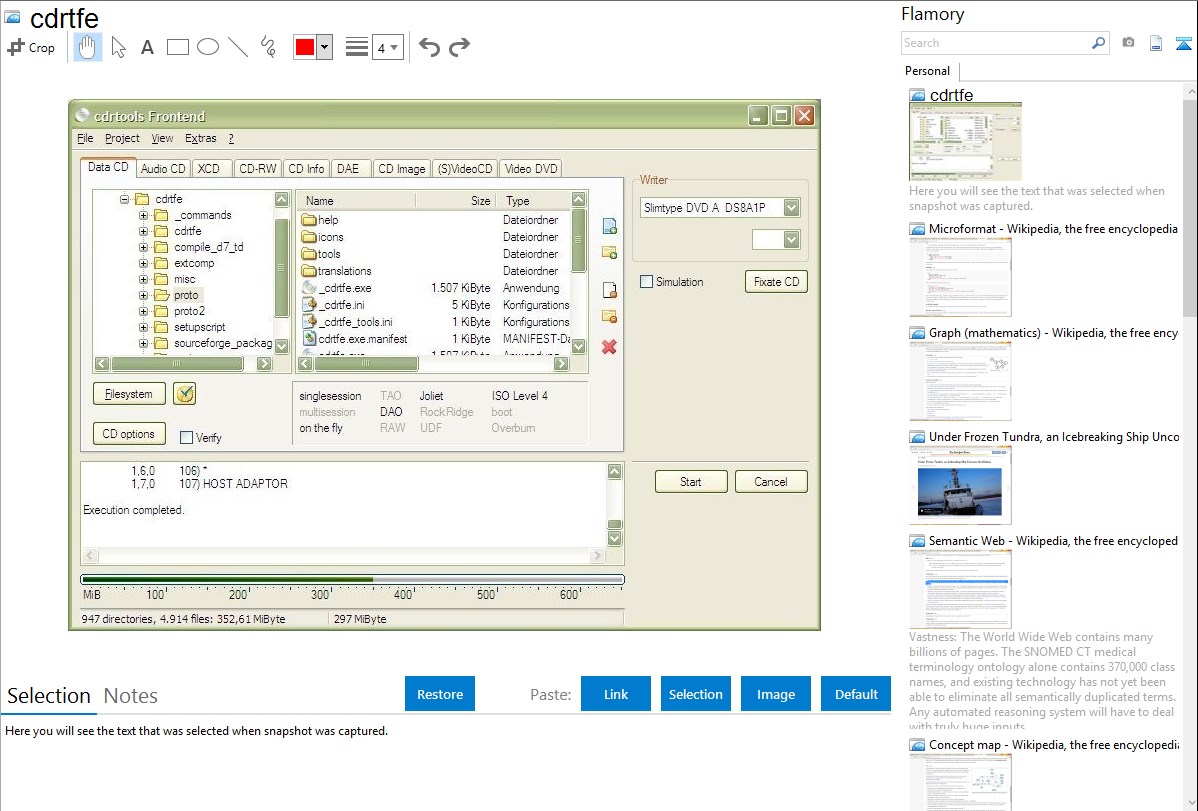Choose the straight line tool

point(238,47)
